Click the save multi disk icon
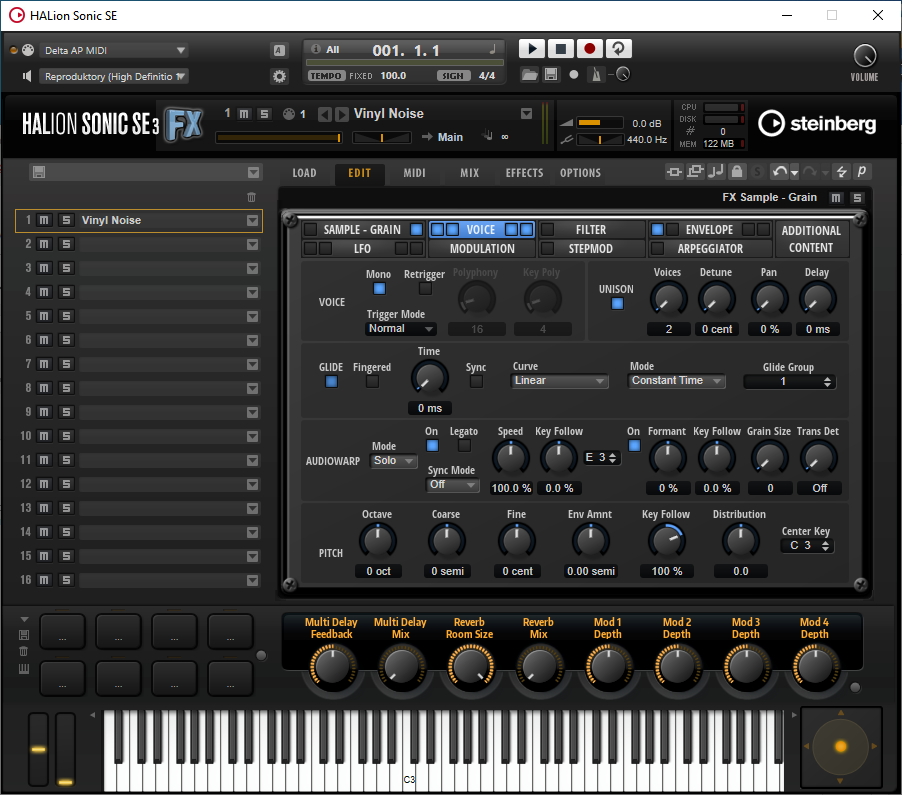Image resolution: width=902 pixels, height=795 pixels. coord(39,172)
